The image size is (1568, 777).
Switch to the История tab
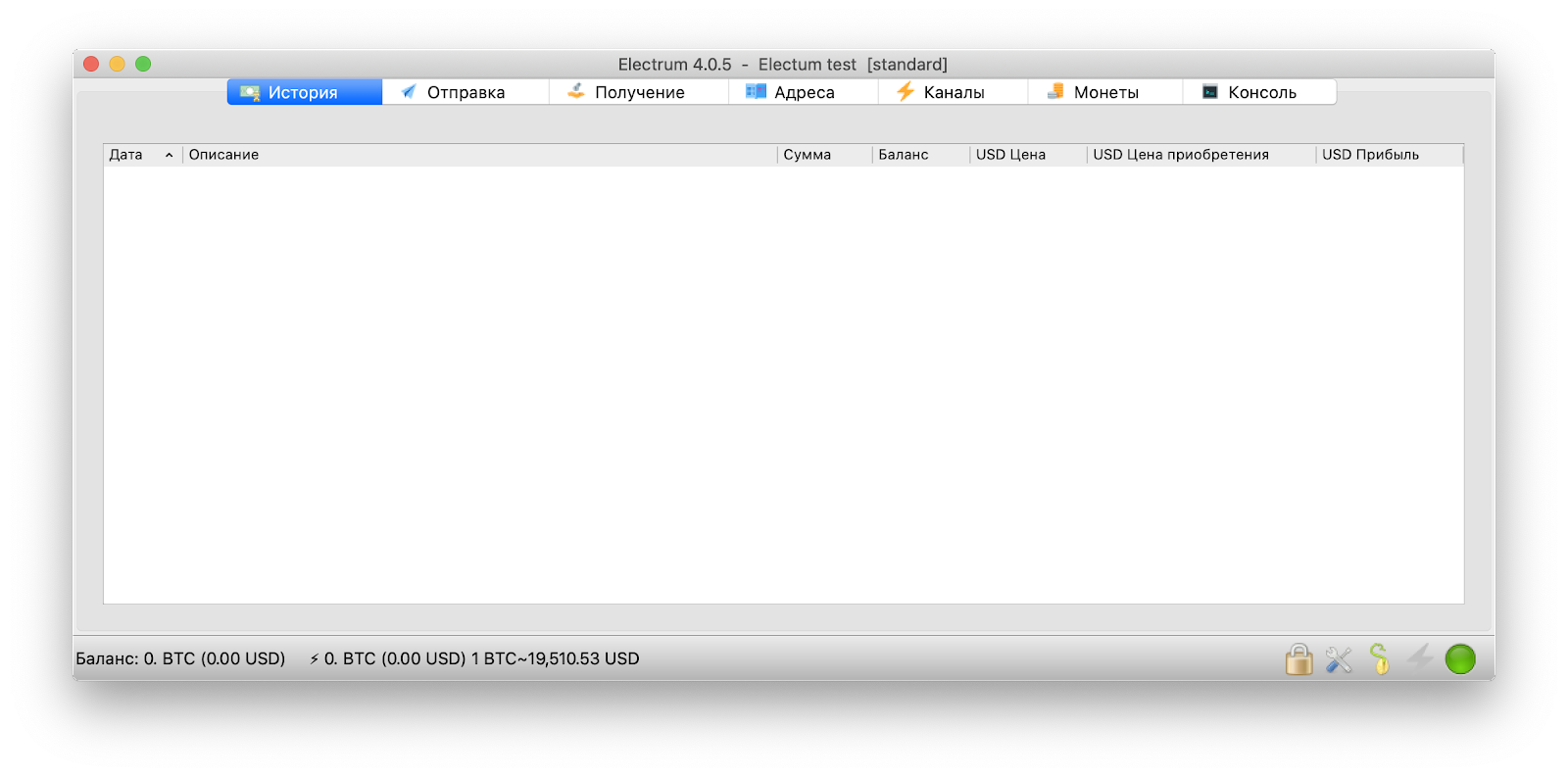[304, 92]
